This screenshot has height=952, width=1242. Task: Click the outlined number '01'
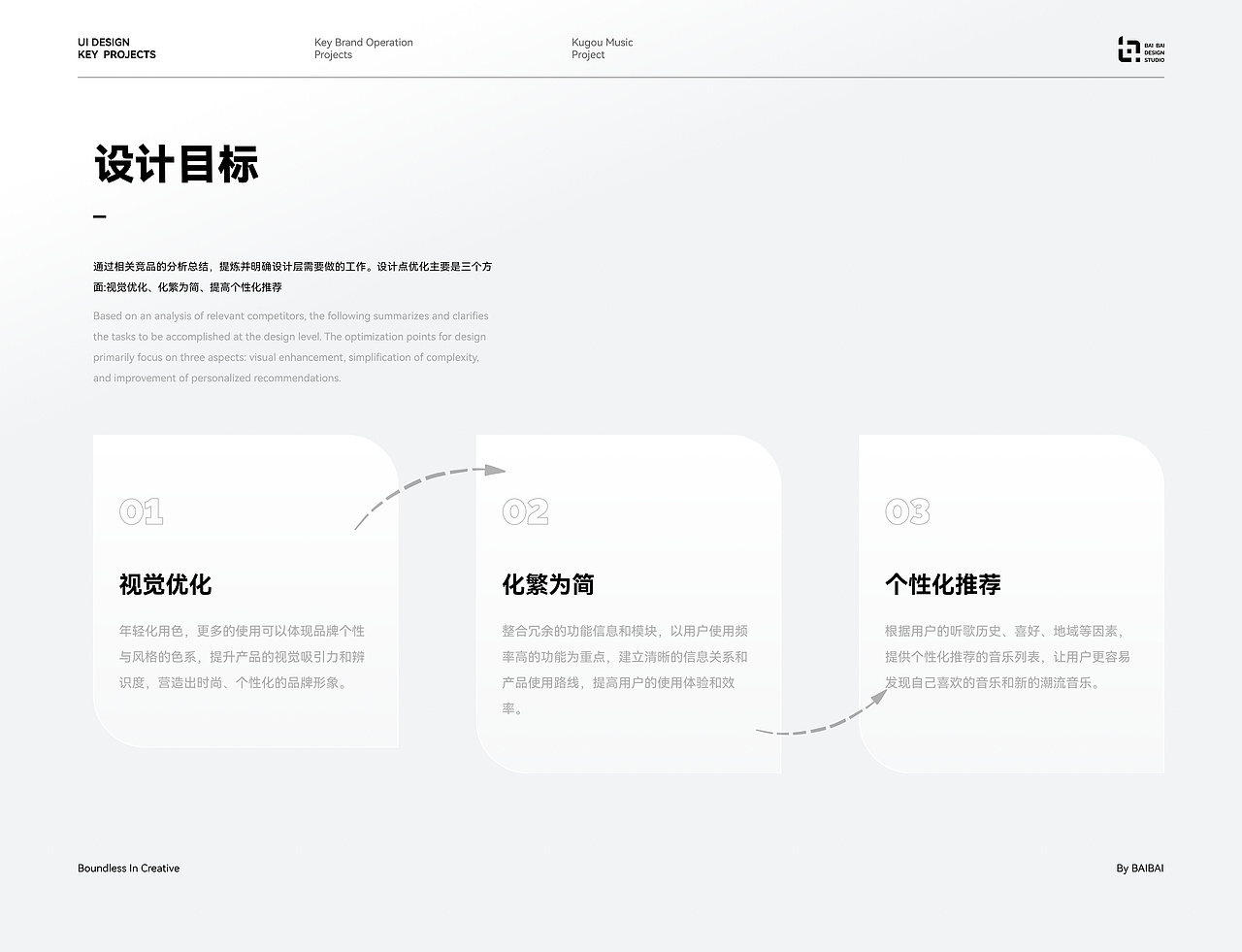(142, 511)
